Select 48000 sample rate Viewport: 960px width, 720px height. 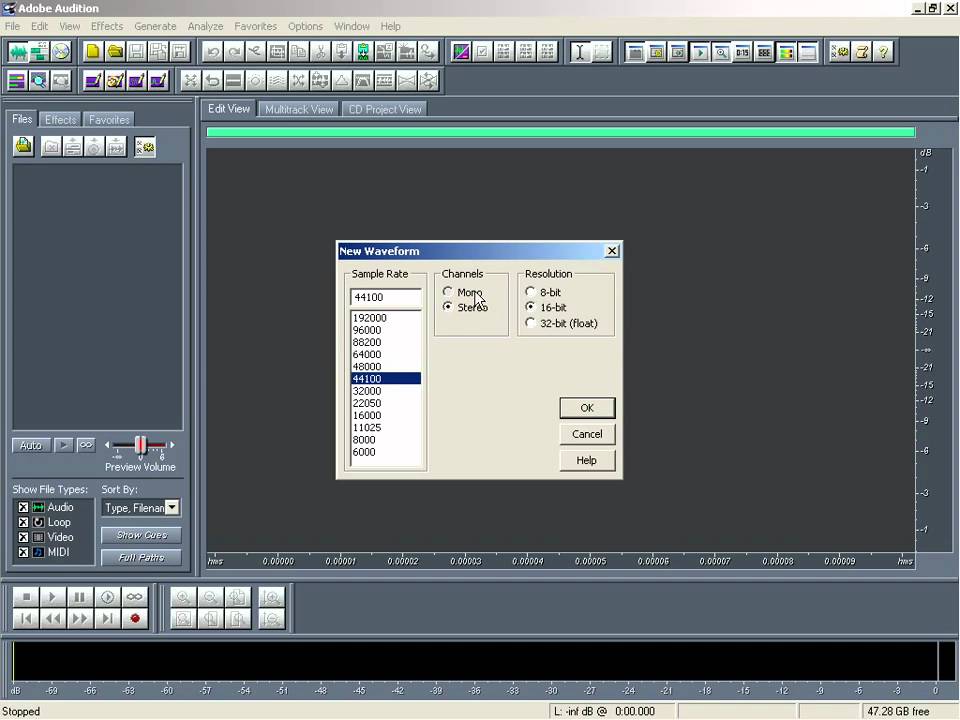pyautogui.click(x=386, y=367)
